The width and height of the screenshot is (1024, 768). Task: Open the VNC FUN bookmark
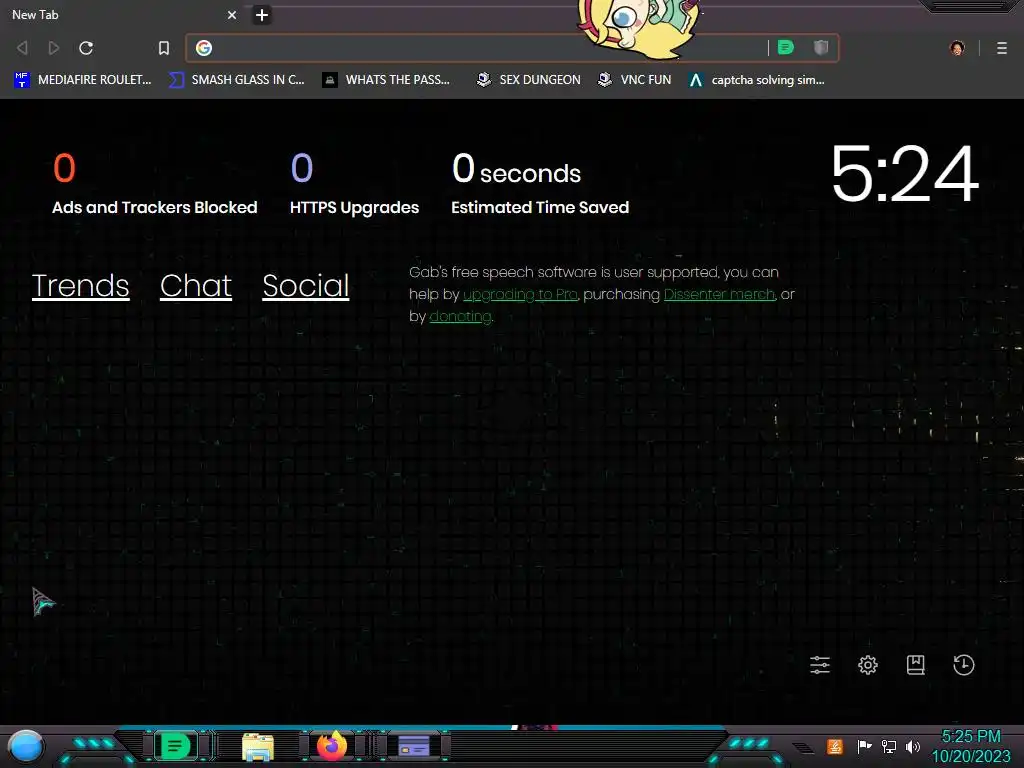coord(634,80)
